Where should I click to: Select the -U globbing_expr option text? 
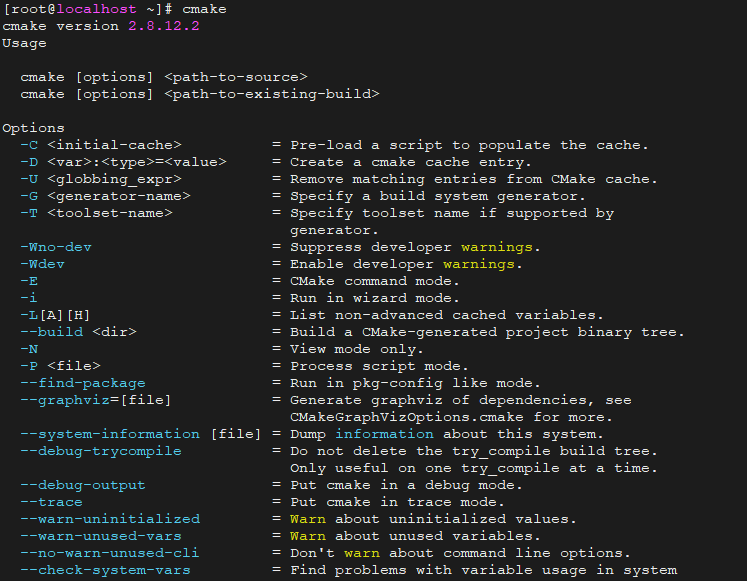(101, 179)
